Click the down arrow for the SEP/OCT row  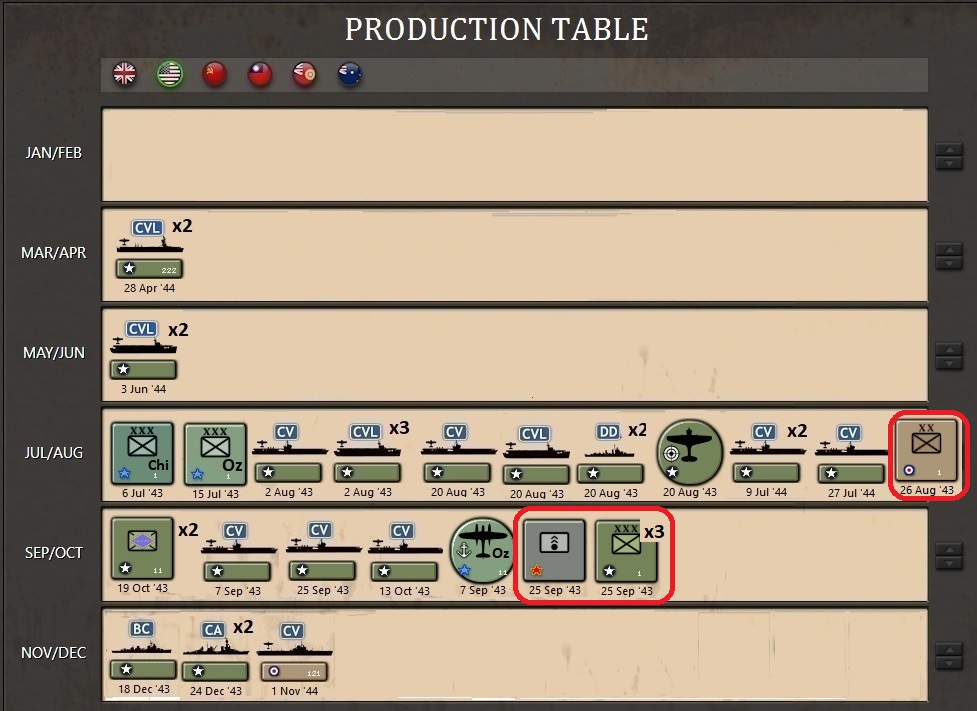[949, 563]
